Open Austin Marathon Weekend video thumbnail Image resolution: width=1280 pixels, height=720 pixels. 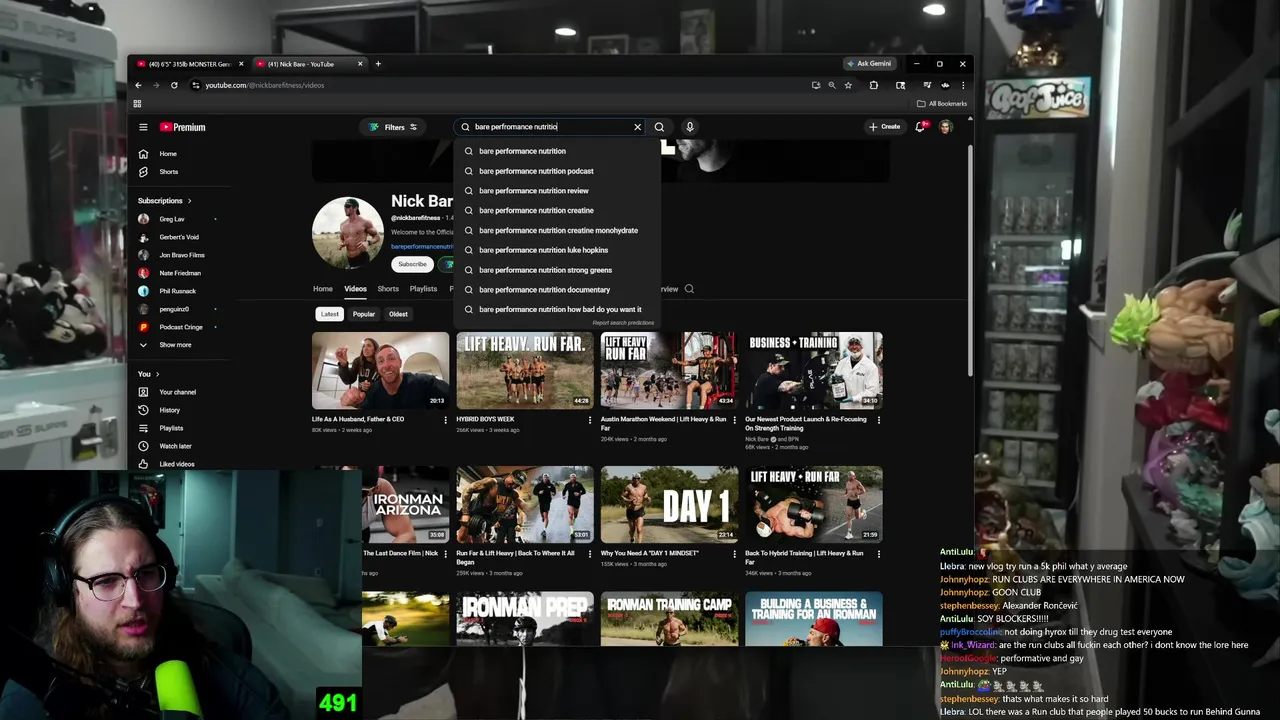(669, 371)
